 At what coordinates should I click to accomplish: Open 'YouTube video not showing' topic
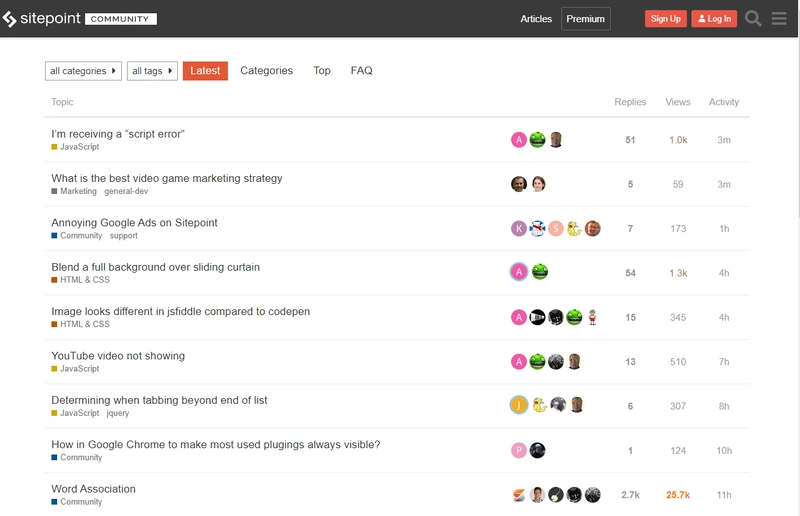pyautogui.click(x=118, y=356)
